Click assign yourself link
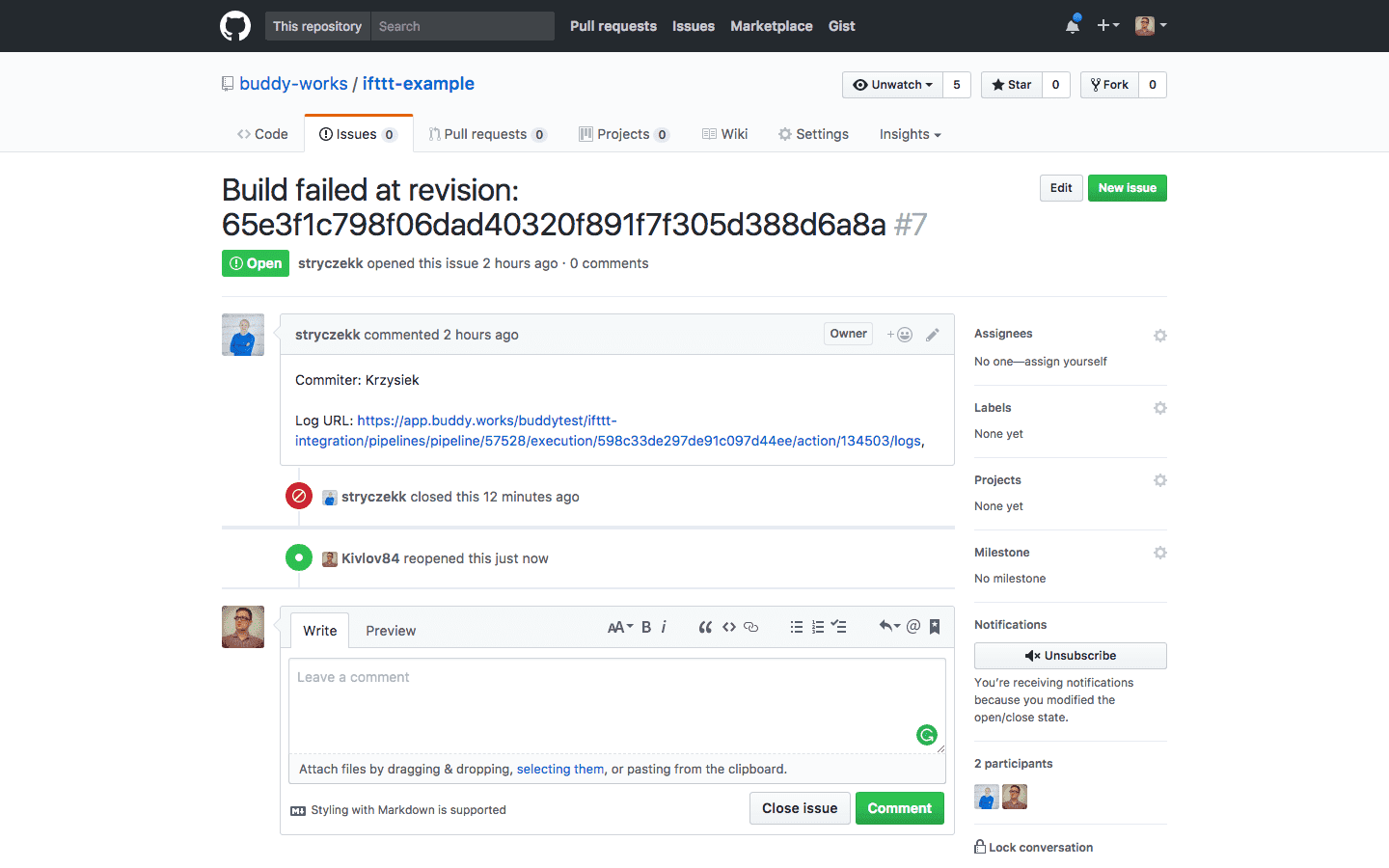The height and width of the screenshot is (868, 1389). (1066, 362)
